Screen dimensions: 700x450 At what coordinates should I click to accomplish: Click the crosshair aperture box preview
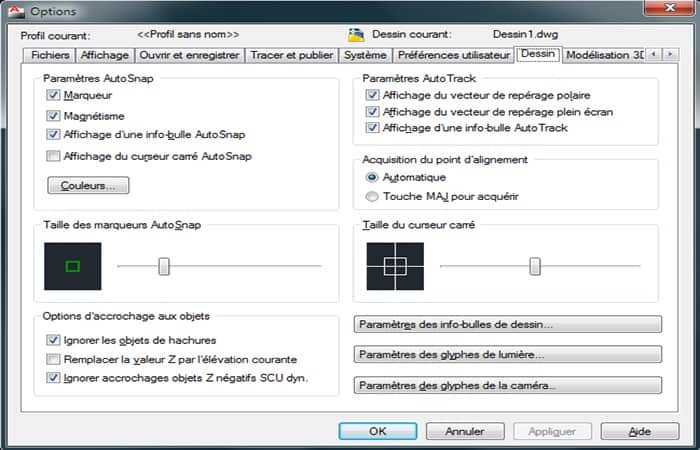point(395,267)
